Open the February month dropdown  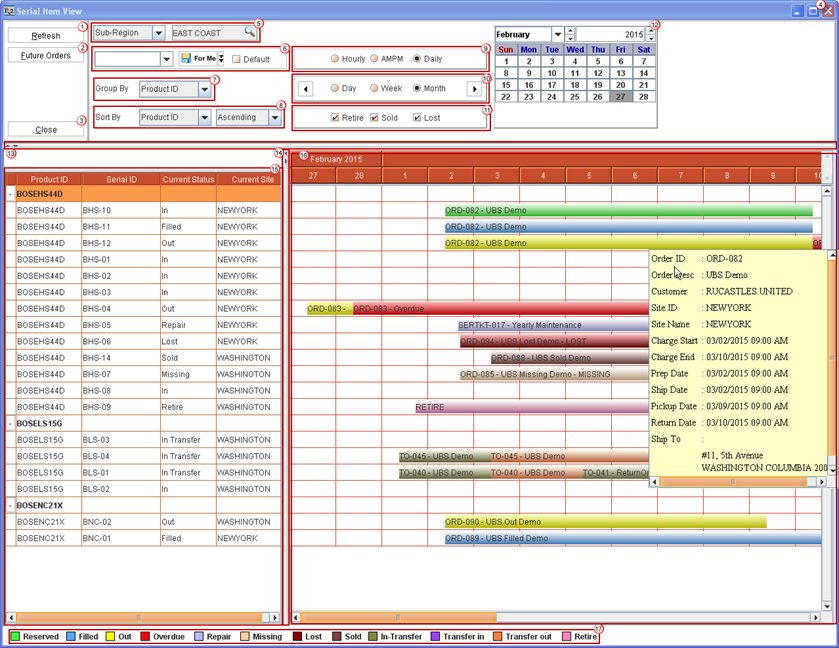[558, 34]
